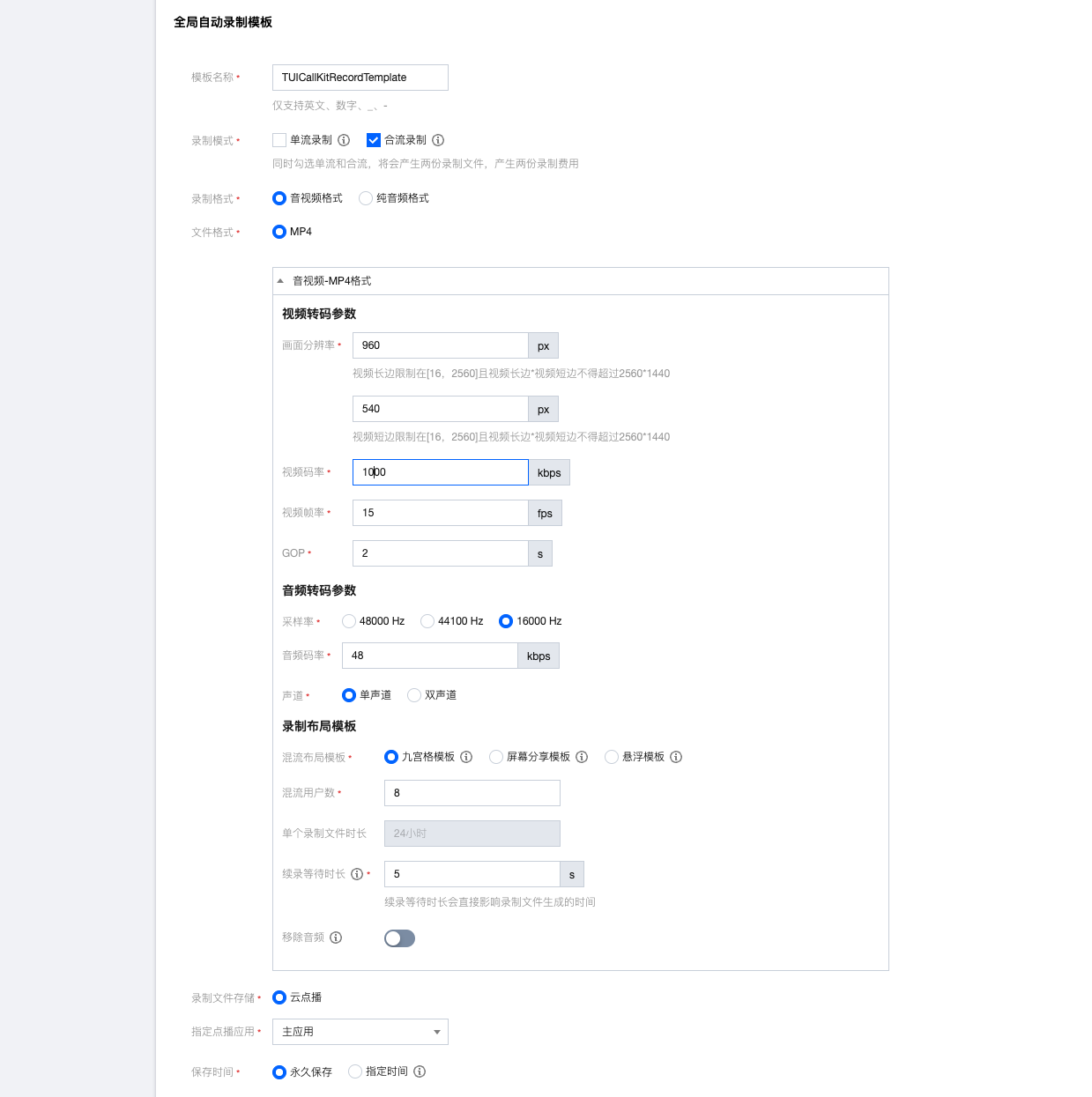Open the 主应用 dropdown
1092x1097 pixels.
pos(360,1032)
